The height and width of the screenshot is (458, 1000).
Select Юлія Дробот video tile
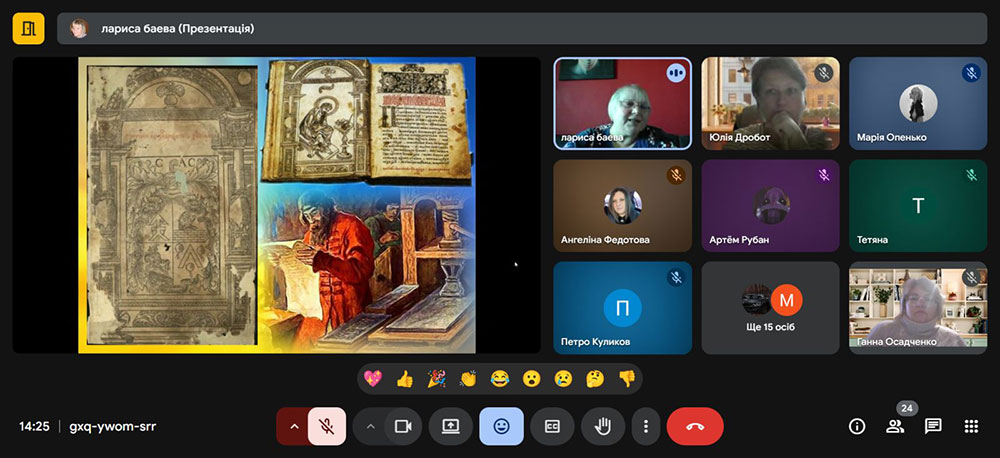(769, 103)
